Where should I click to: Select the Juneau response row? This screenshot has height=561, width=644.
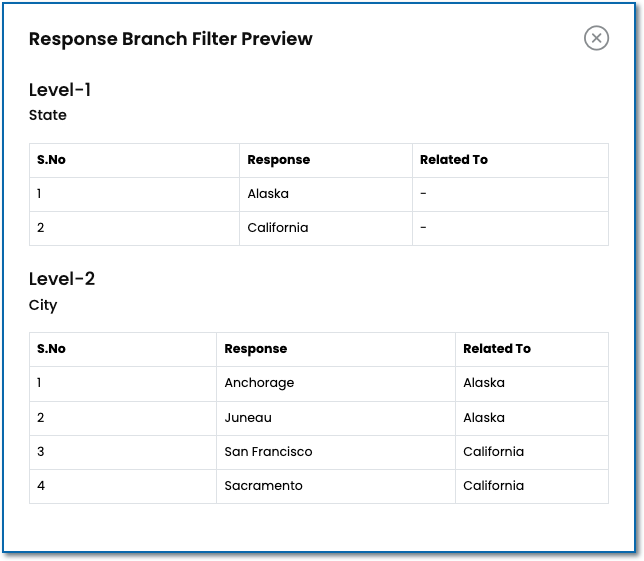click(248, 418)
